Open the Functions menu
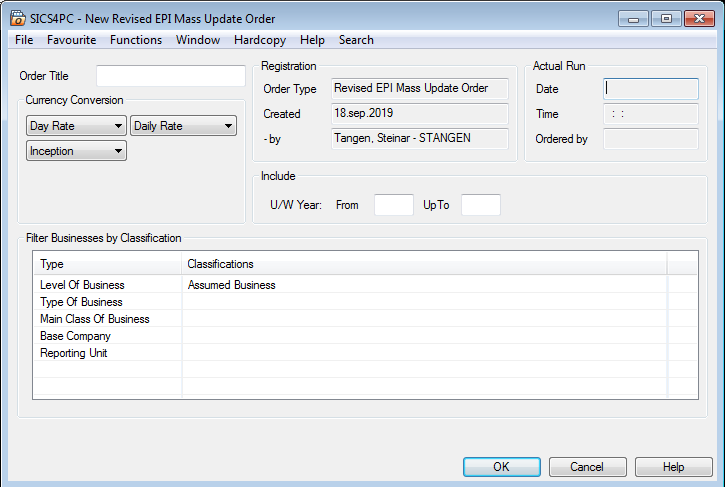The width and height of the screenshot is (725, 487). pos(136,40)
